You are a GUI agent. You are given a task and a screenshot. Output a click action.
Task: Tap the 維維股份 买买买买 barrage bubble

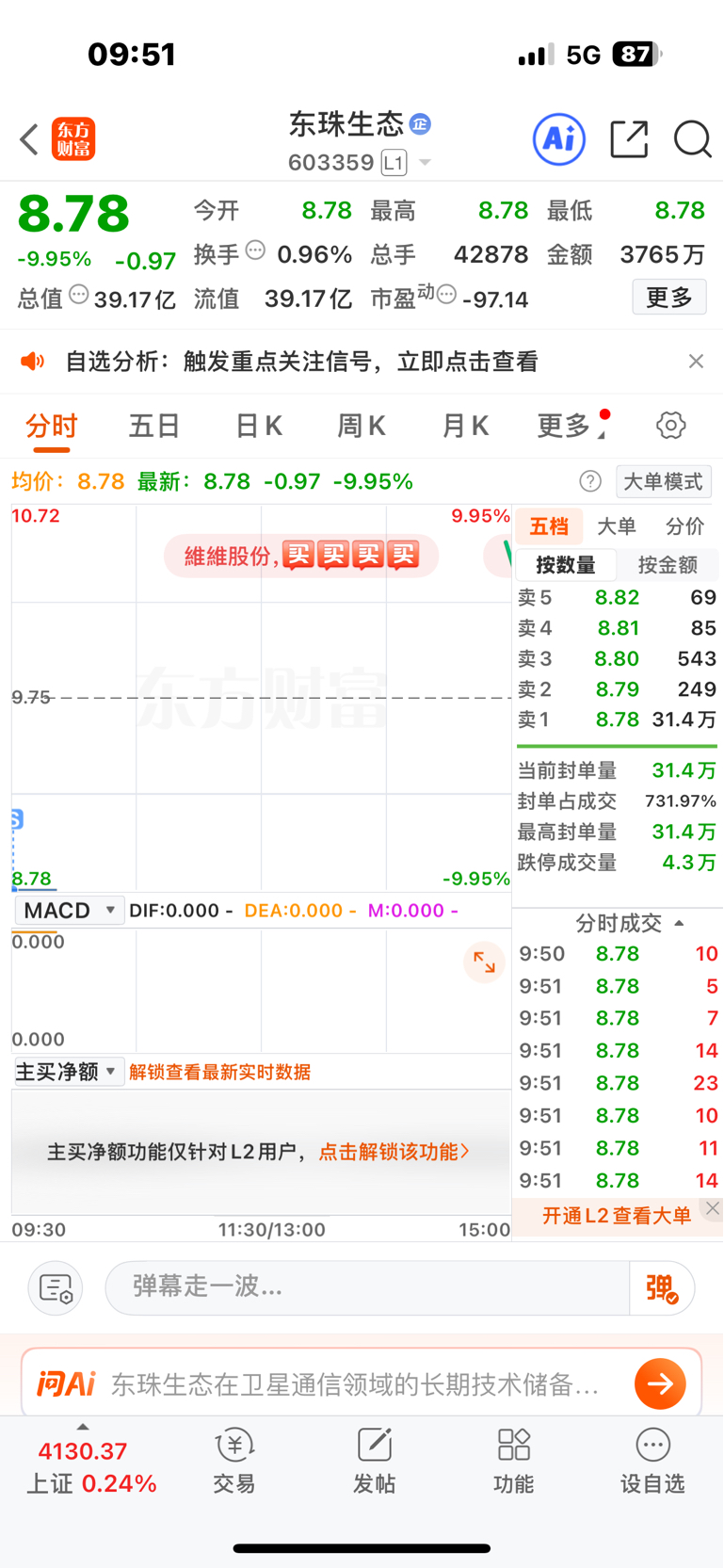(301, 556)
